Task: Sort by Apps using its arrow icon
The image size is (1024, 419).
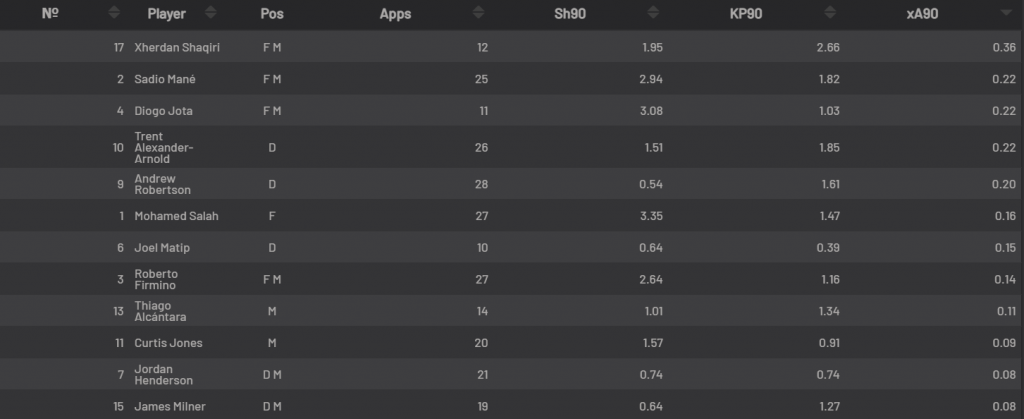Action: (479, 12)
